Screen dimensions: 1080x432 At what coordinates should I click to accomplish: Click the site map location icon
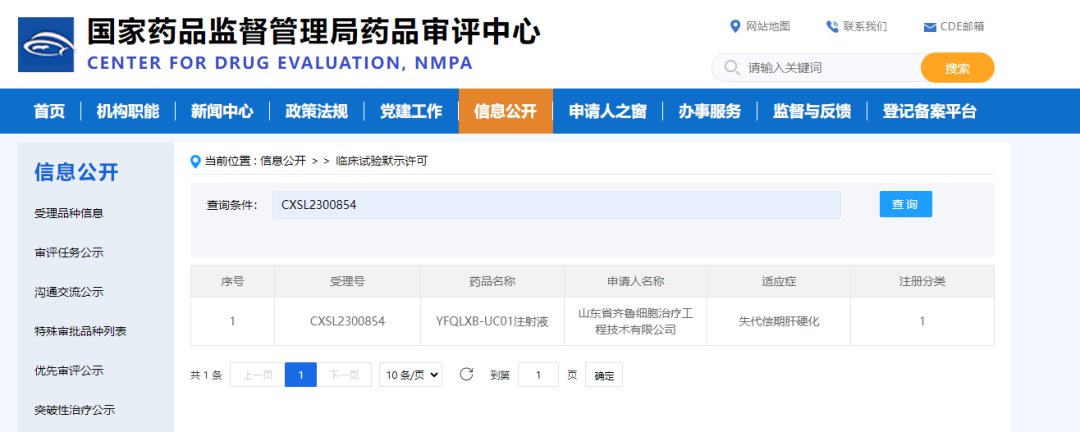pyautogui.click(x=736, y=26)
